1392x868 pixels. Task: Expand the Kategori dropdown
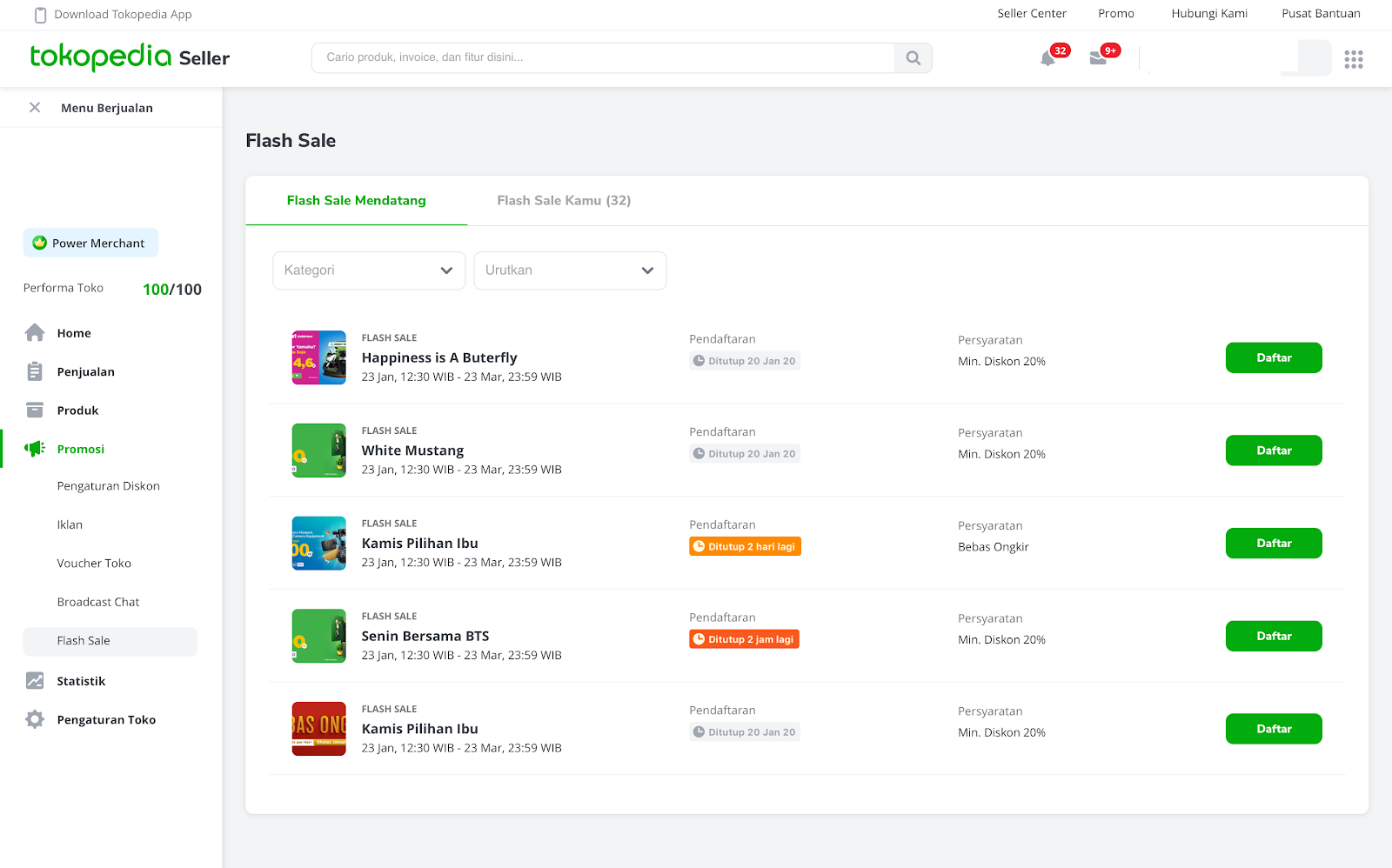tap(369, 270)
